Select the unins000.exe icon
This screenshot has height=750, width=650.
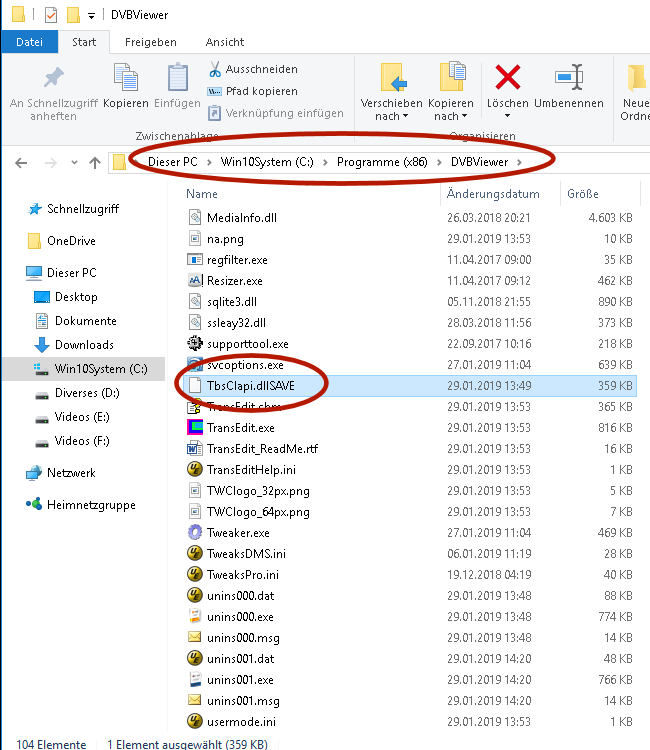(x=195, y=616)
